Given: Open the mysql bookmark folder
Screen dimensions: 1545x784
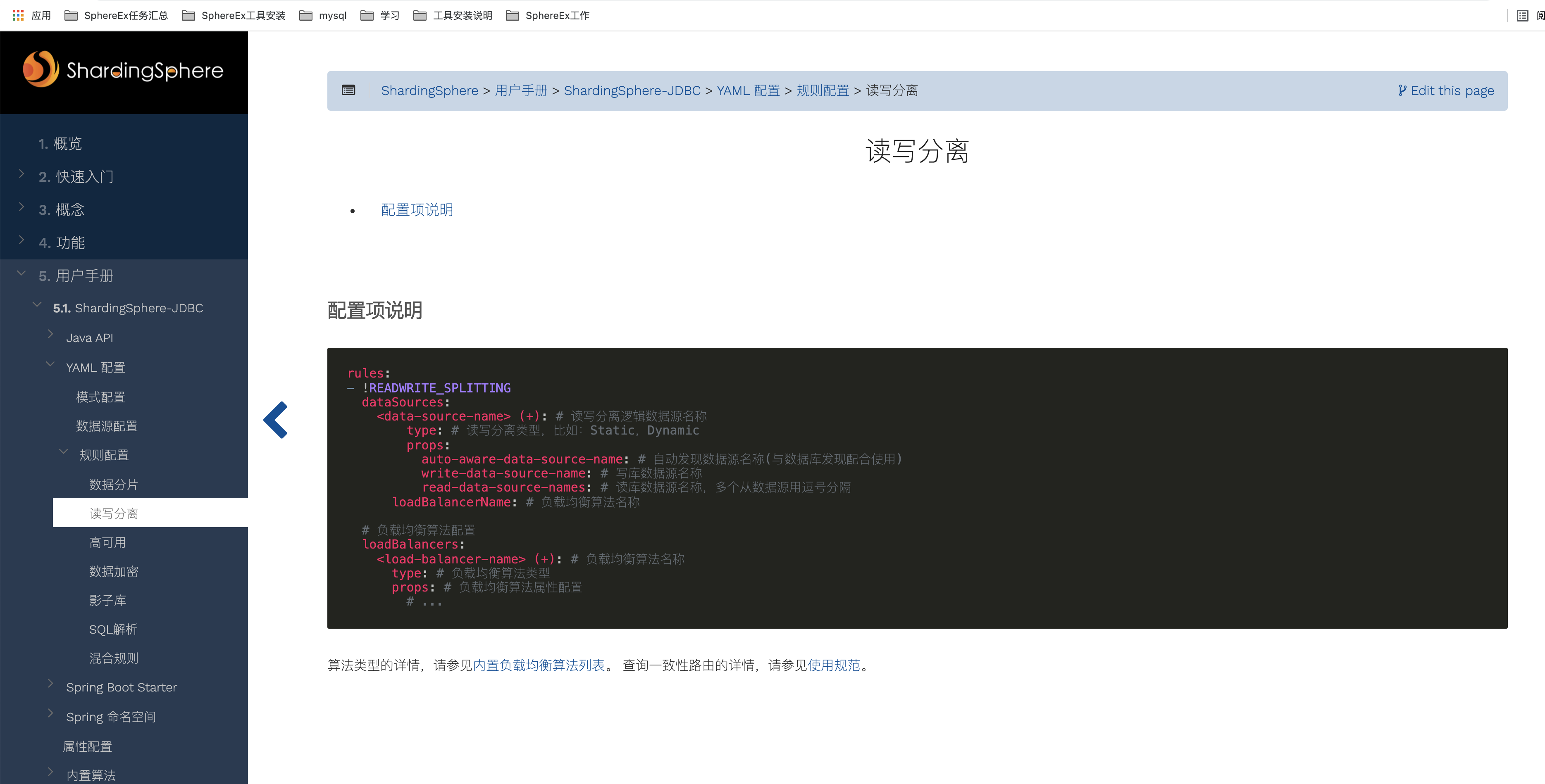Looking at the screenshot, I should tap(323, 15).
